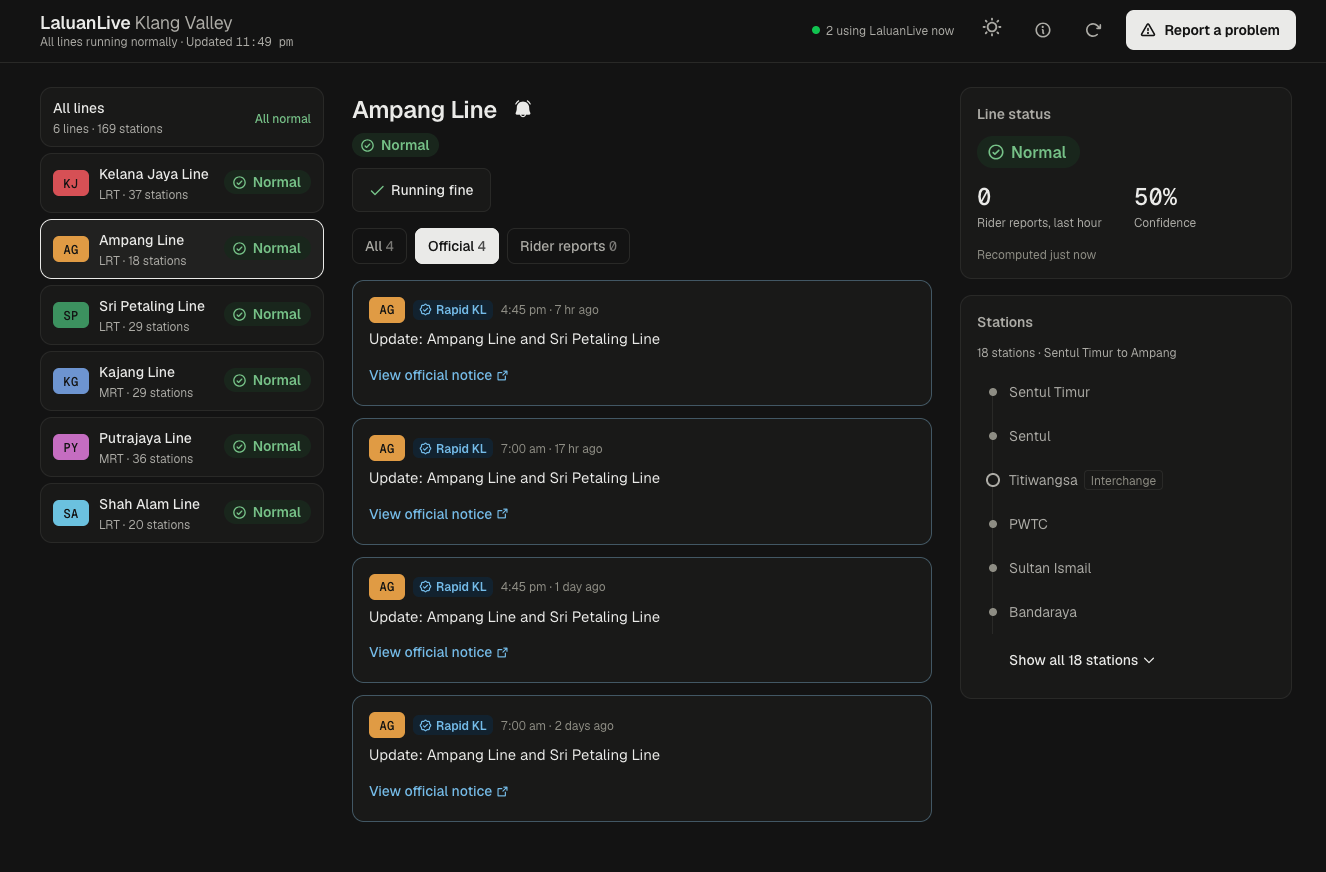Toggle light theme with sun icon

point(992,29)
